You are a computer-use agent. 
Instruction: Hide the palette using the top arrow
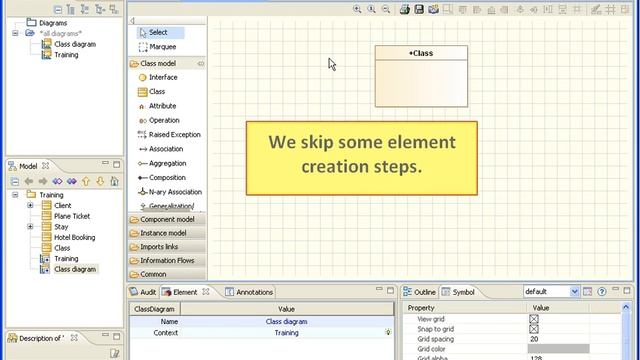coord(132,20)
